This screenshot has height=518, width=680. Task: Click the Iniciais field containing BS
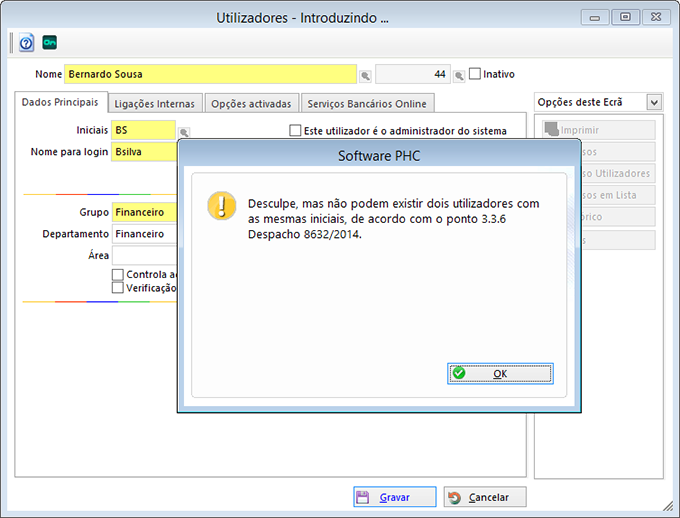click(144, 130)
